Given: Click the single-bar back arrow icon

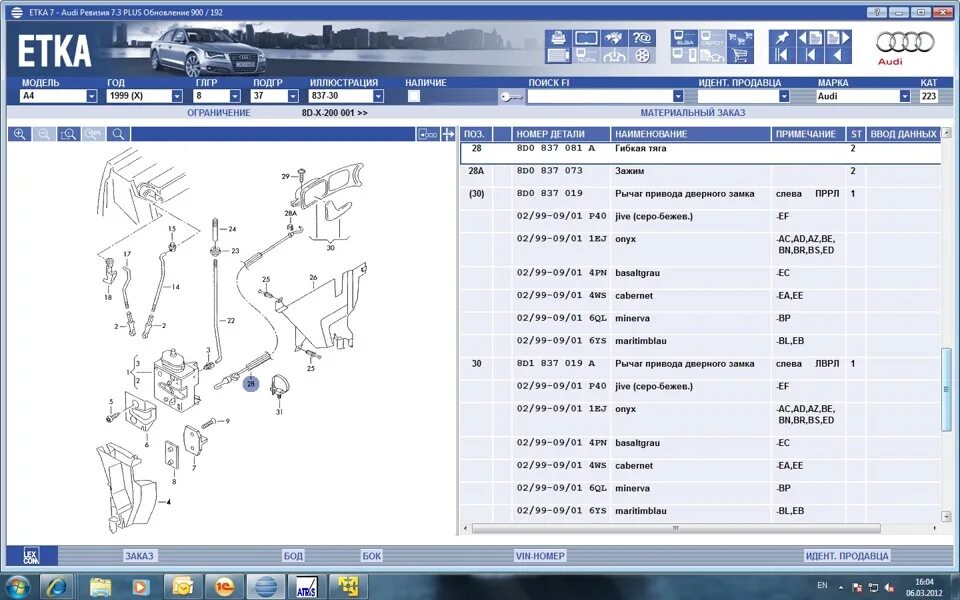Looking at the screenshot, I should 810,56.
